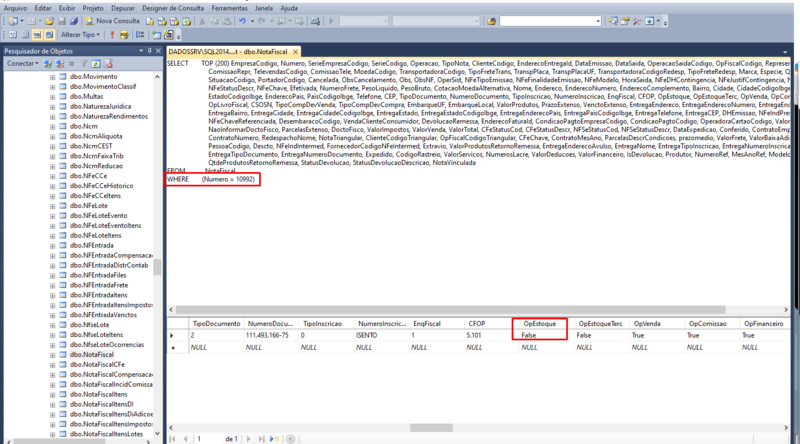Click the WHERE (Numero = 10992) clause
The width and height of the screenshot is (800, 444).
211,179
